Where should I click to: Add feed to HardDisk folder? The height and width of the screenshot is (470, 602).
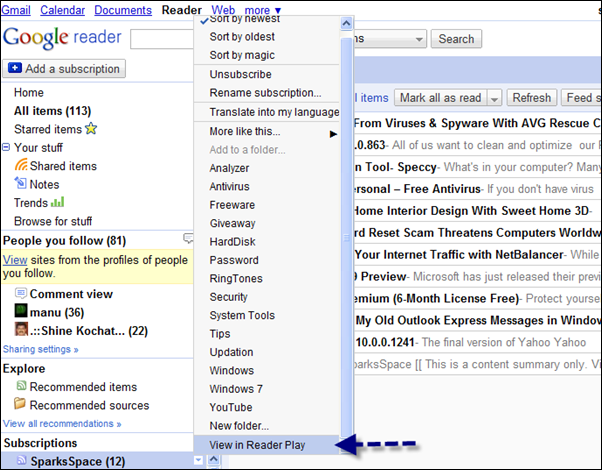[x=233, y=242]
